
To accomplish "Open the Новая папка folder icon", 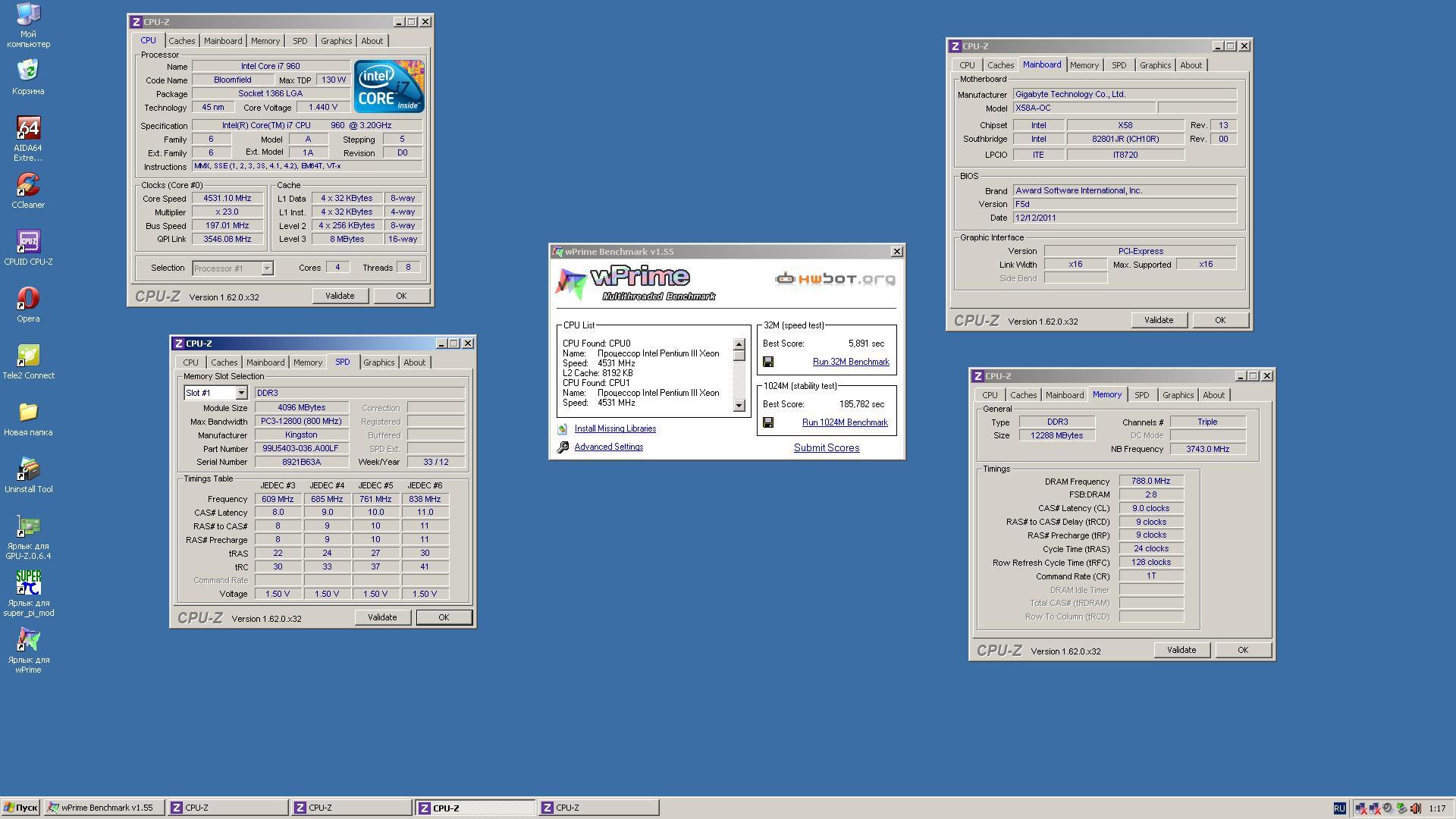I will tap(28, 412).
